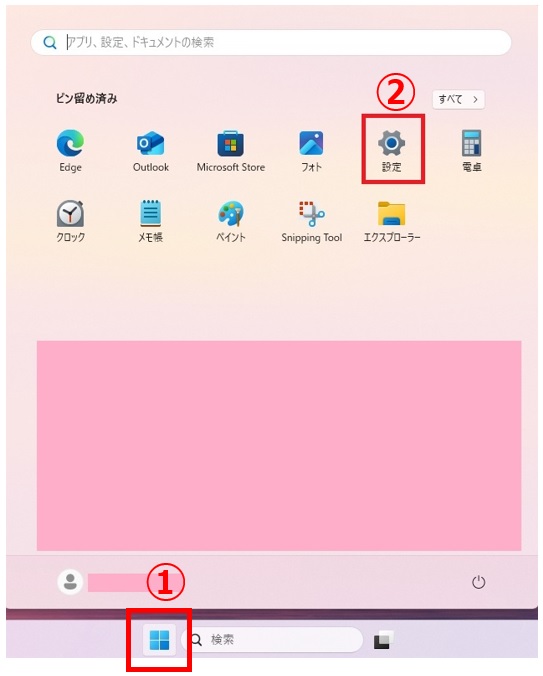Viewport: 543px width, 676px height.
Task: Launch the 電卓 calculator app
Action: 471,150
